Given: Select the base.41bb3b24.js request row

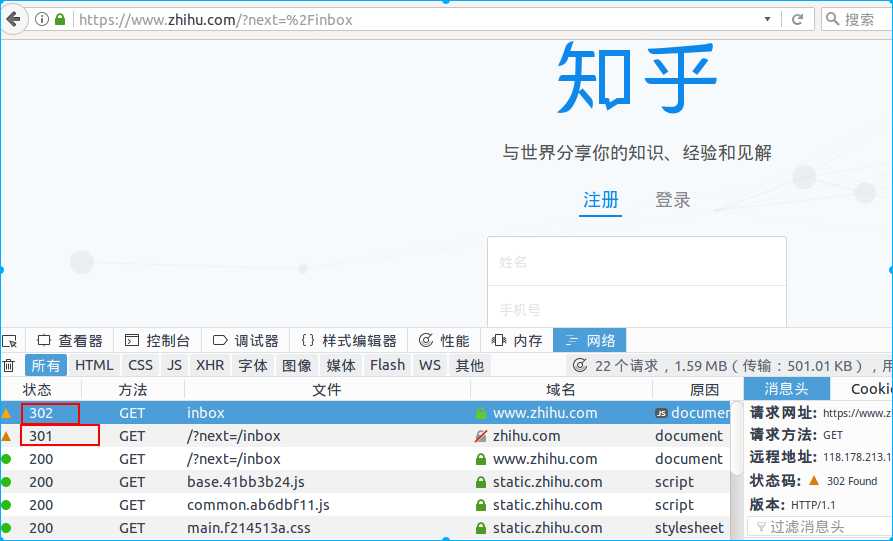Looking at the screenshot, I should click(366, 482).
